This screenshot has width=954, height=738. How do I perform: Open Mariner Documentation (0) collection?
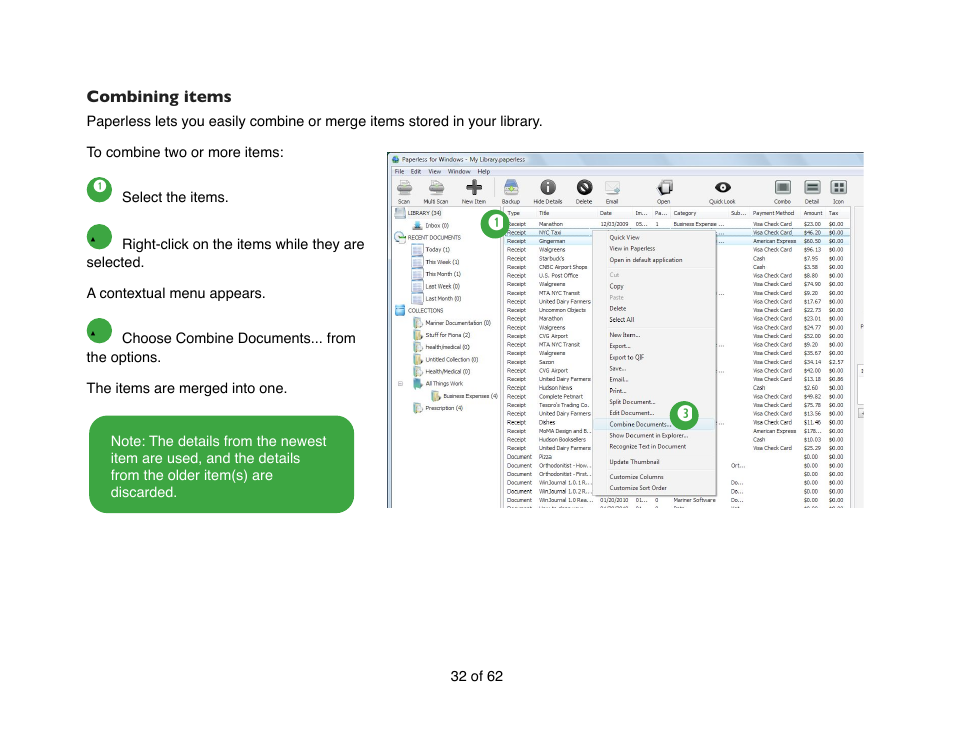tap(458, 322)
